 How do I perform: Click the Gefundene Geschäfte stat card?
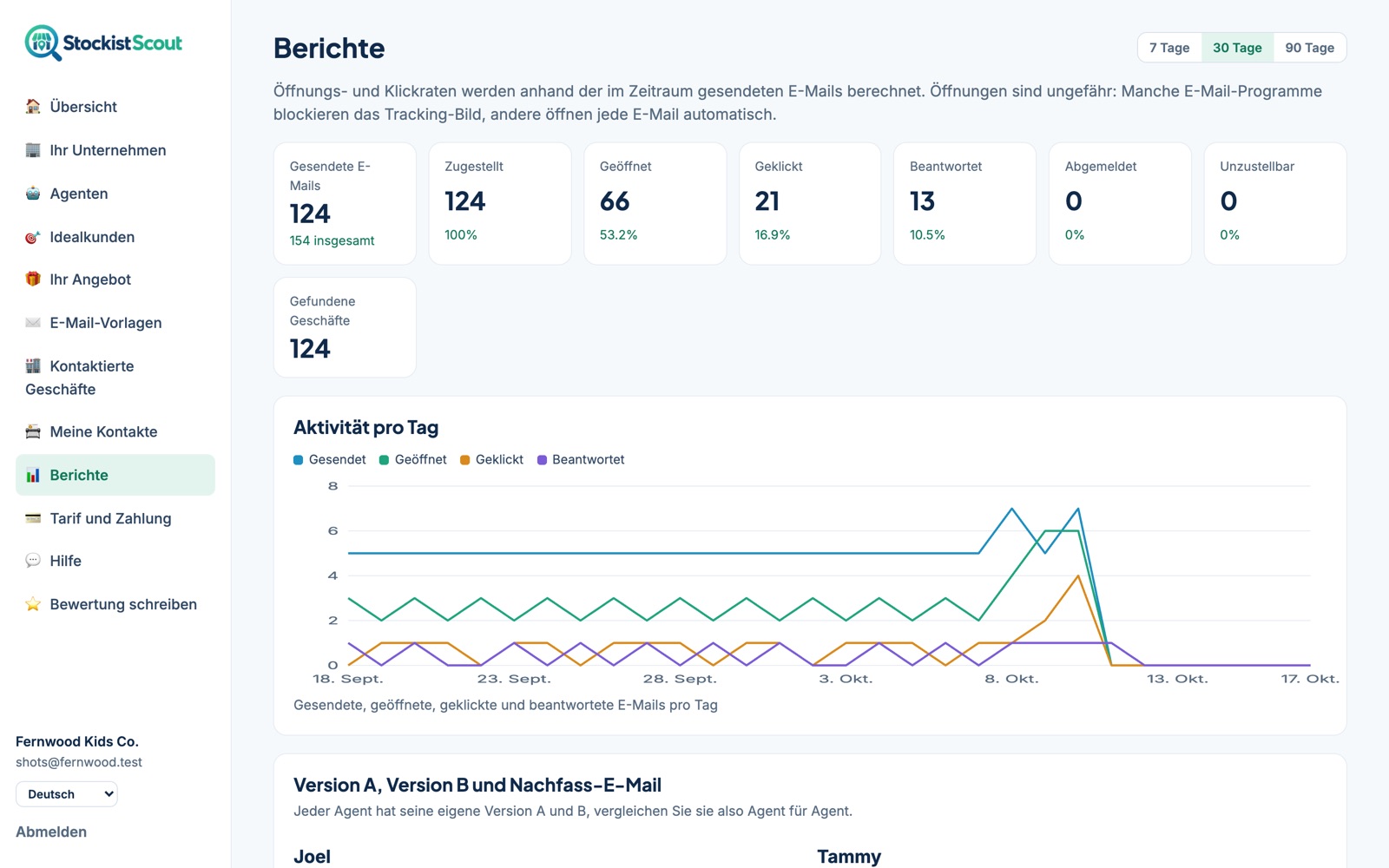coord(345,327)
